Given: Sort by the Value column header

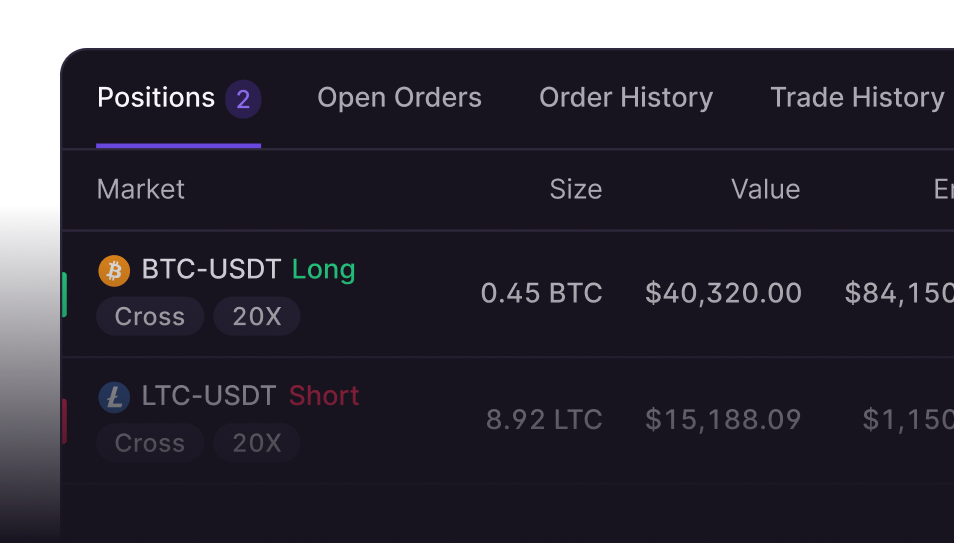Looking at the screenshot, I should click(x=766, y=190).
